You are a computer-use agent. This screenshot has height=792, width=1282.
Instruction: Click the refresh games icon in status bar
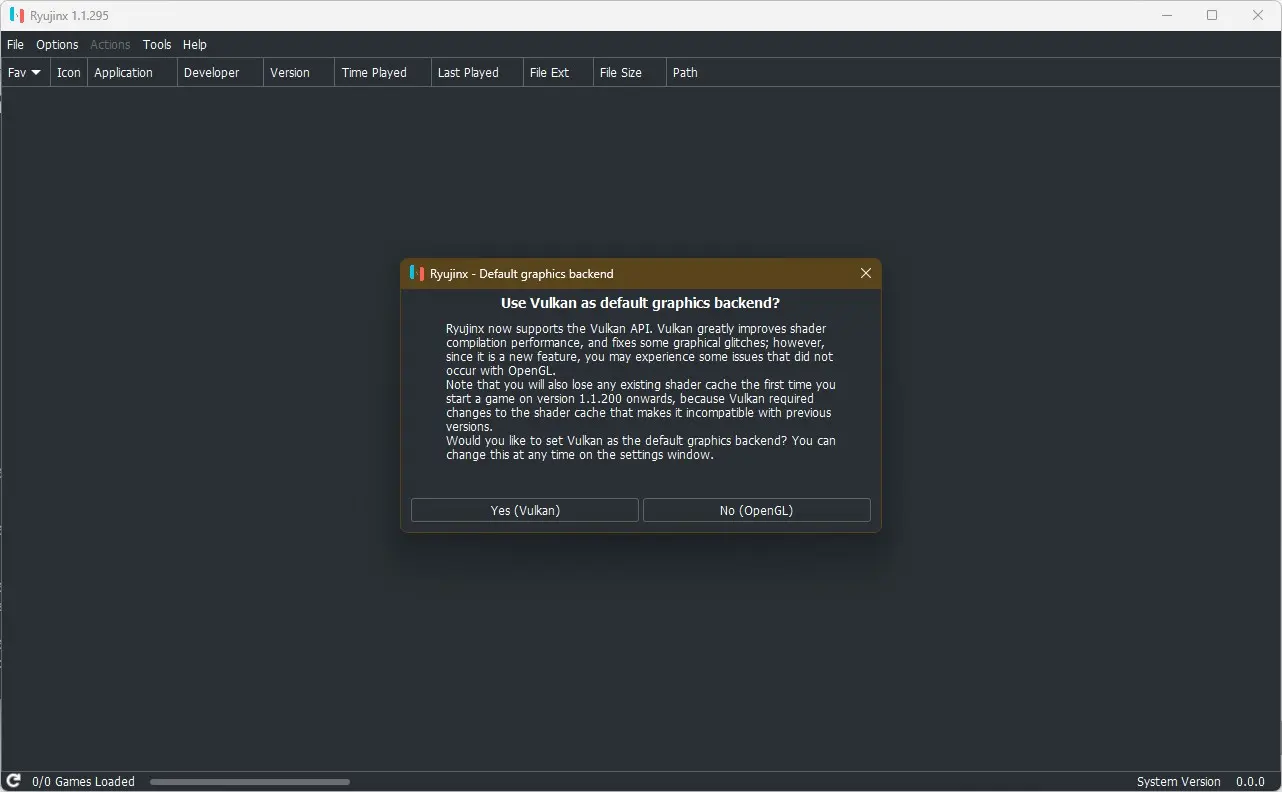coord(14,781)
